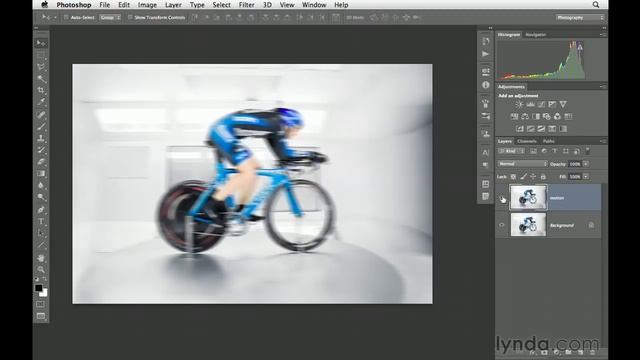Viewport: 640px width, 360px height.
Task: Open the Layer menu
Action: click(x=173, y=5)
